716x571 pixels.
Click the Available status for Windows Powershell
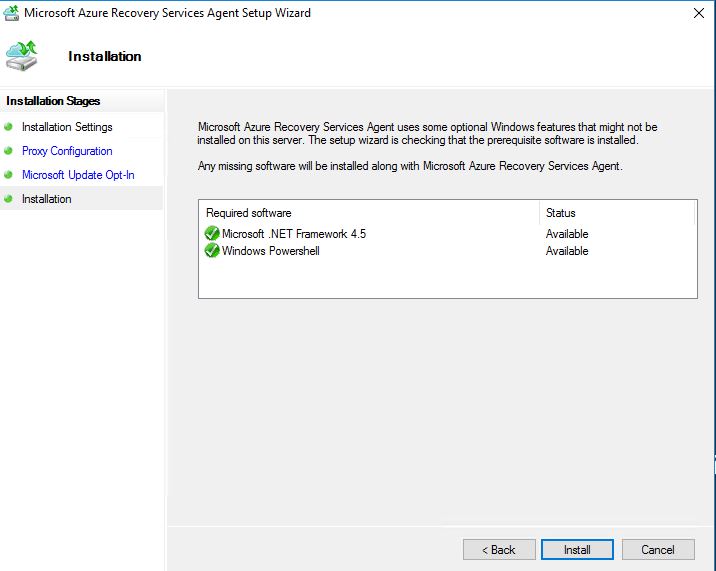point(567,251)
